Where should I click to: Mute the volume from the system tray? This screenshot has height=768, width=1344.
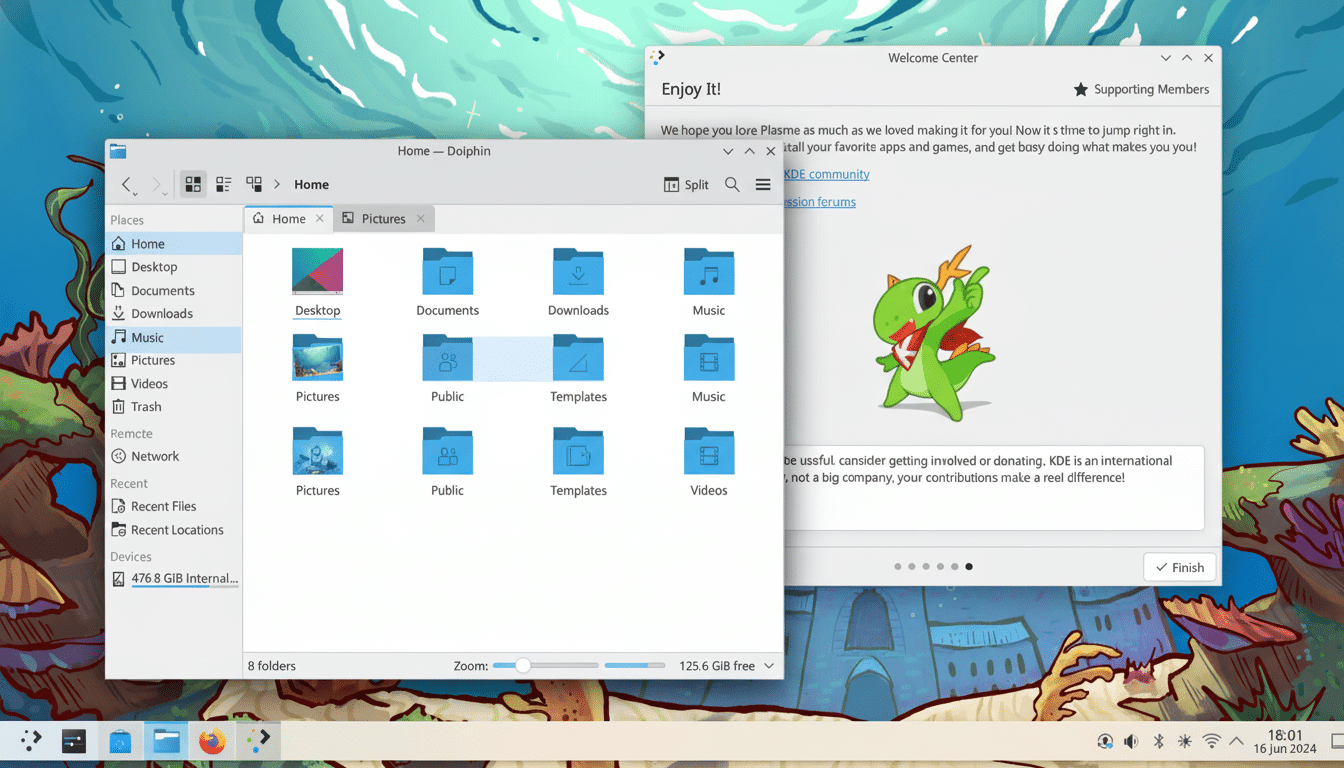point(1131,741)
